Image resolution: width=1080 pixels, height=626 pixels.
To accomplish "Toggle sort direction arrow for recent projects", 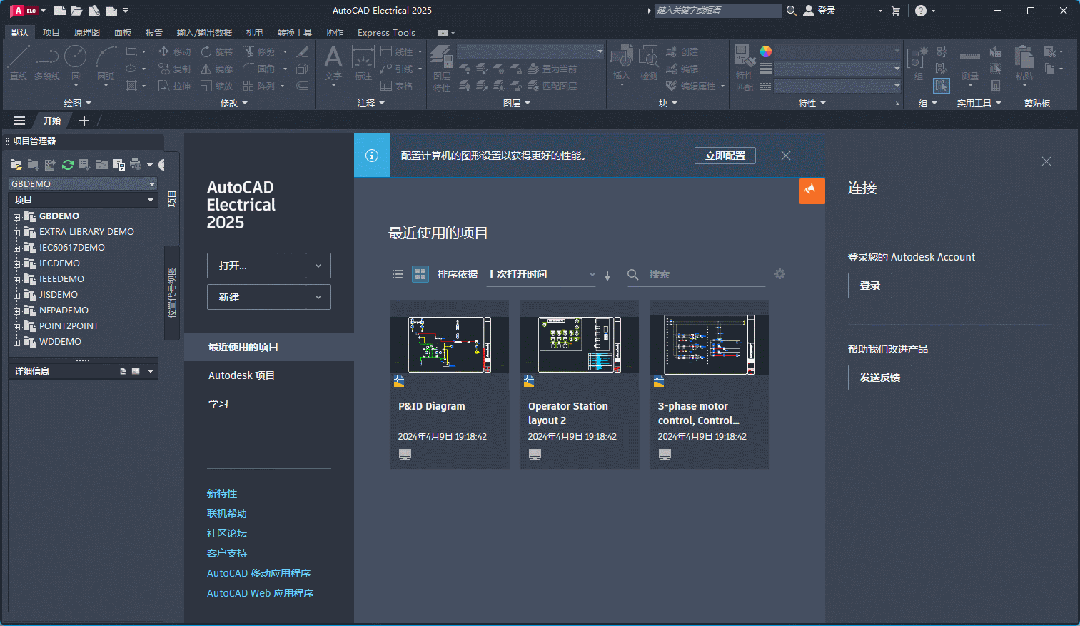I will click(608, 275).
